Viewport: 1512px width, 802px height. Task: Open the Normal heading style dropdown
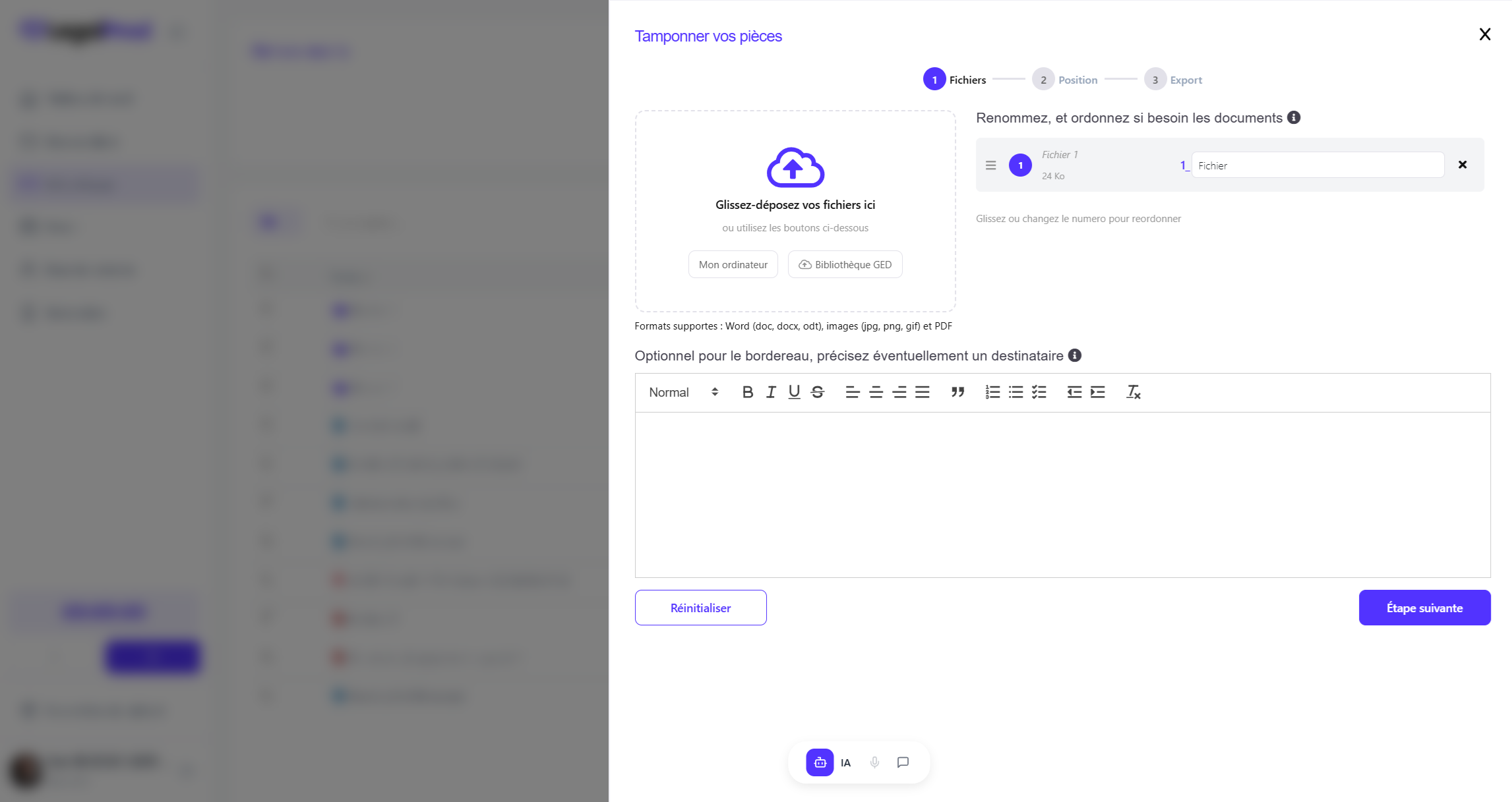[683, 392]
